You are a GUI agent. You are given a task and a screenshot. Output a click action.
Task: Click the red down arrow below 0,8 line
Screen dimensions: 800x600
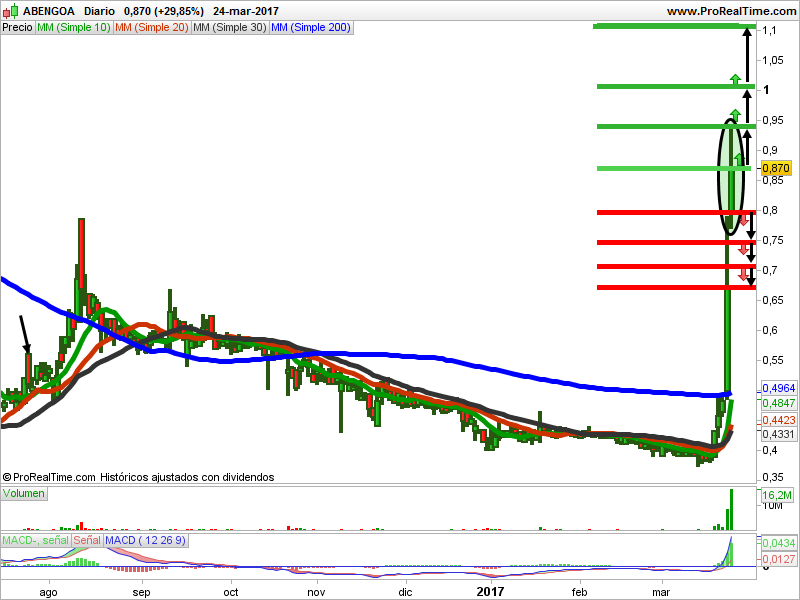(x=744, y=220)
